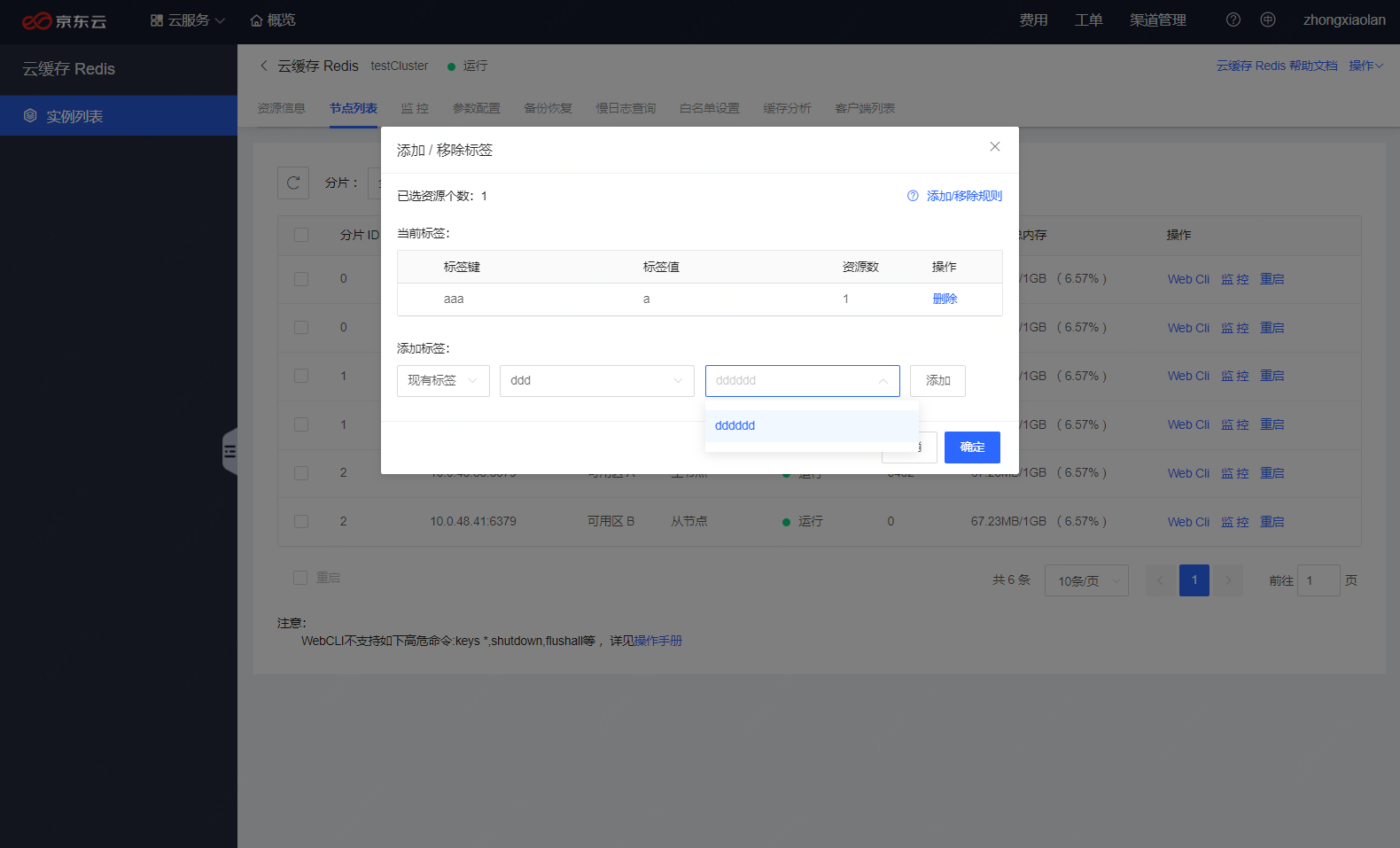Close the 添加/移除标签 dialog
Screen dimensions: 1400x848
point(995,146)
